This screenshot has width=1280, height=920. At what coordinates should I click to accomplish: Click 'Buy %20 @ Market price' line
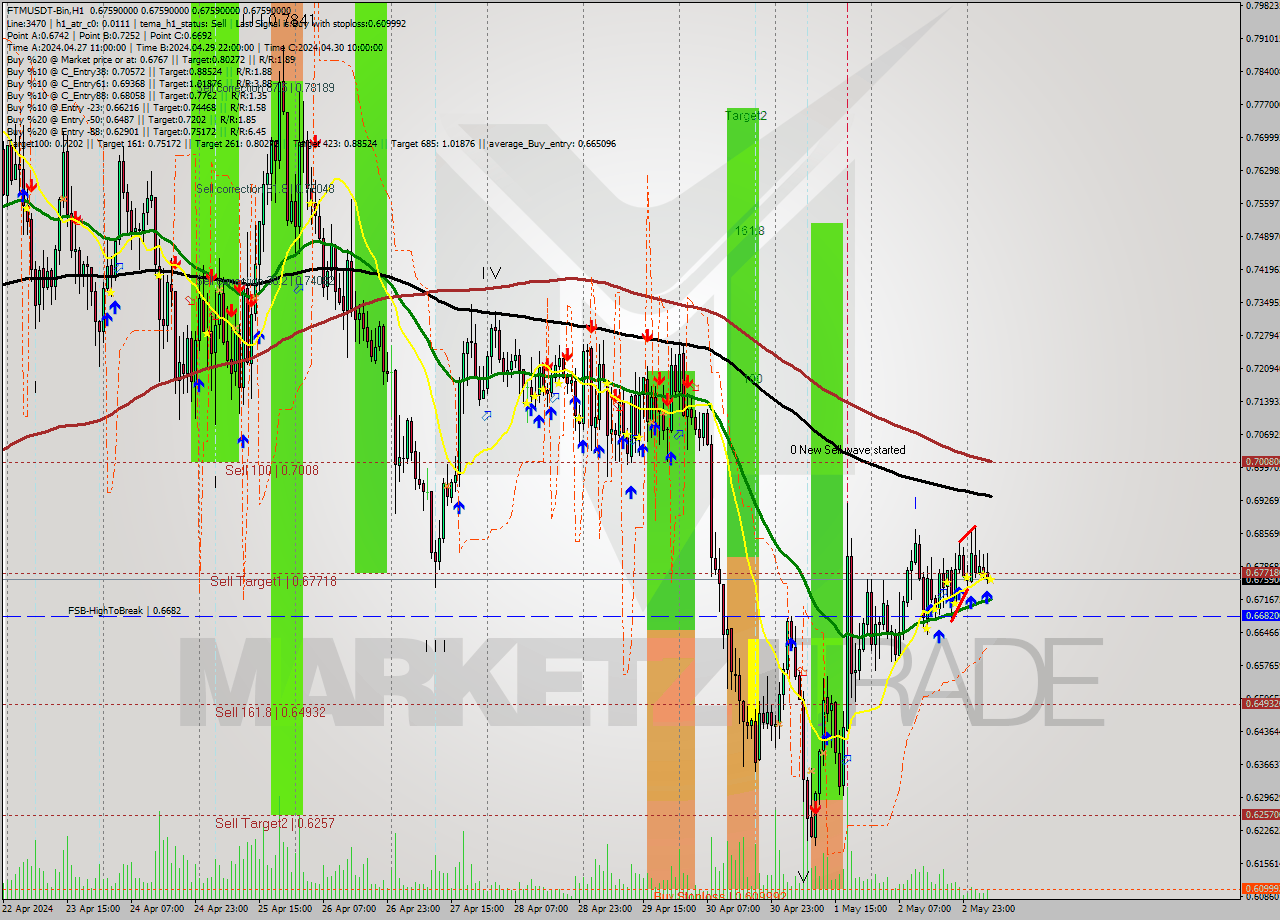coord(150,60)
